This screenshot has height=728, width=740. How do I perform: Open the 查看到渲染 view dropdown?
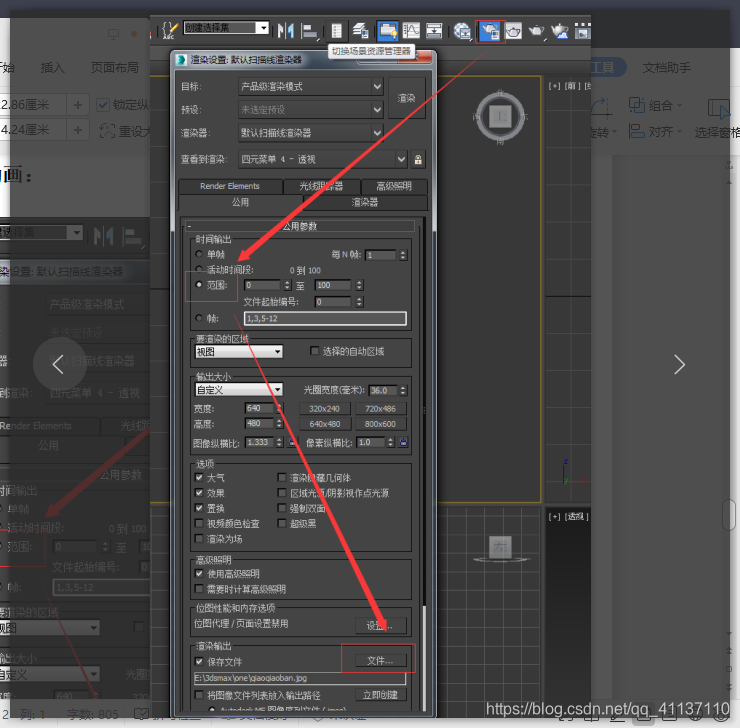[x=322, y=159]
